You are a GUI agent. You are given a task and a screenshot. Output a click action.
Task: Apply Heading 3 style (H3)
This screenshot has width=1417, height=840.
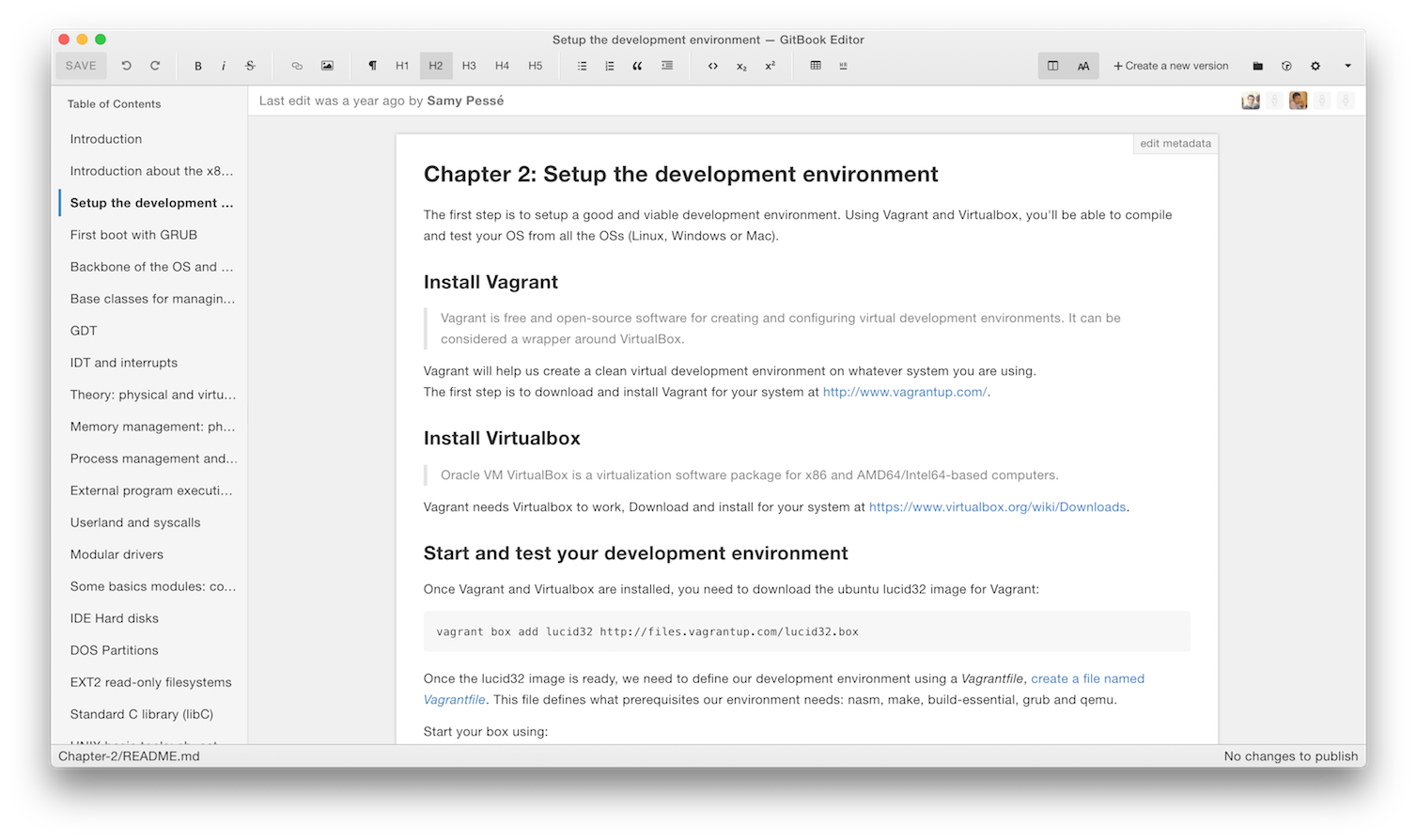pyautogui.click(x=469, y=66)
